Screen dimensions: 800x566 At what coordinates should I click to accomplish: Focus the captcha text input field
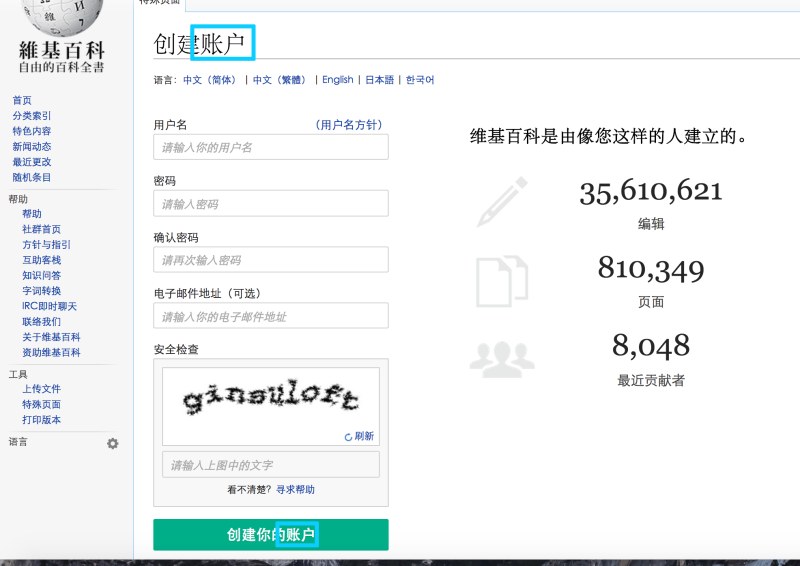pyautogui.click(x=271, y=464)
